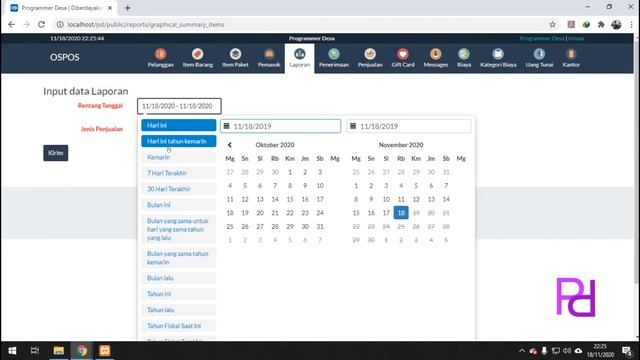Select the 30 Hari Terakhir preset

[178, 189]
